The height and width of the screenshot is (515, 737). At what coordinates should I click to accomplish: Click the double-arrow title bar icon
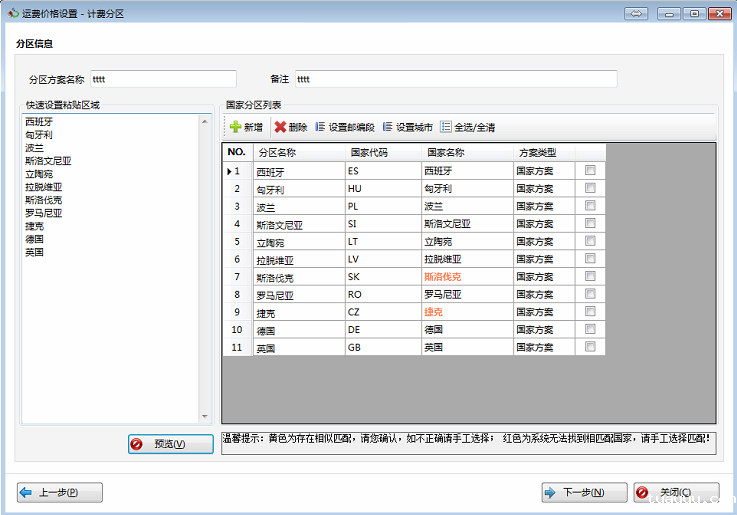click(x=636, y=14)
